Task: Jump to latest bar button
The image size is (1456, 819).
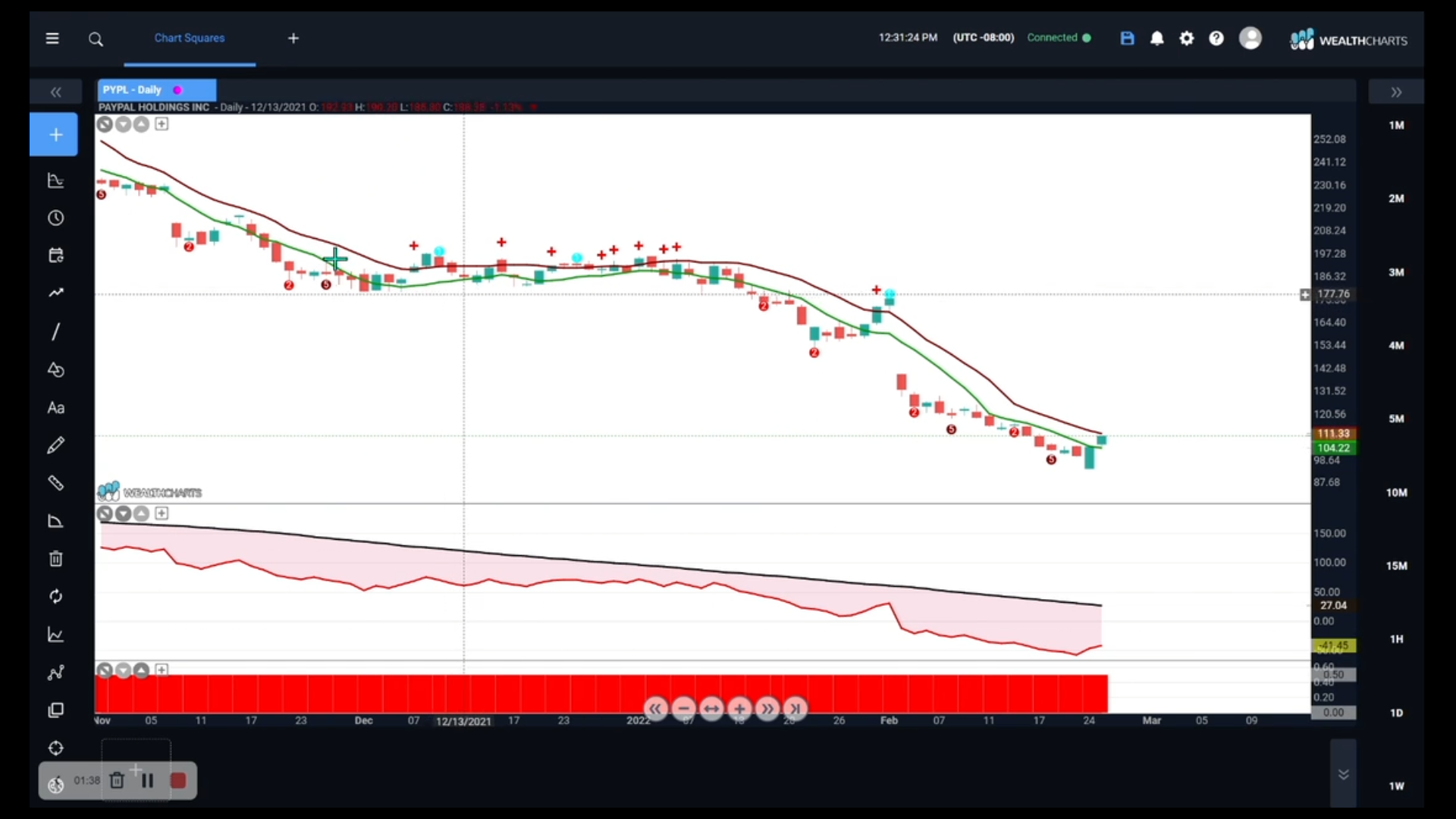Action: coord(795,709)
